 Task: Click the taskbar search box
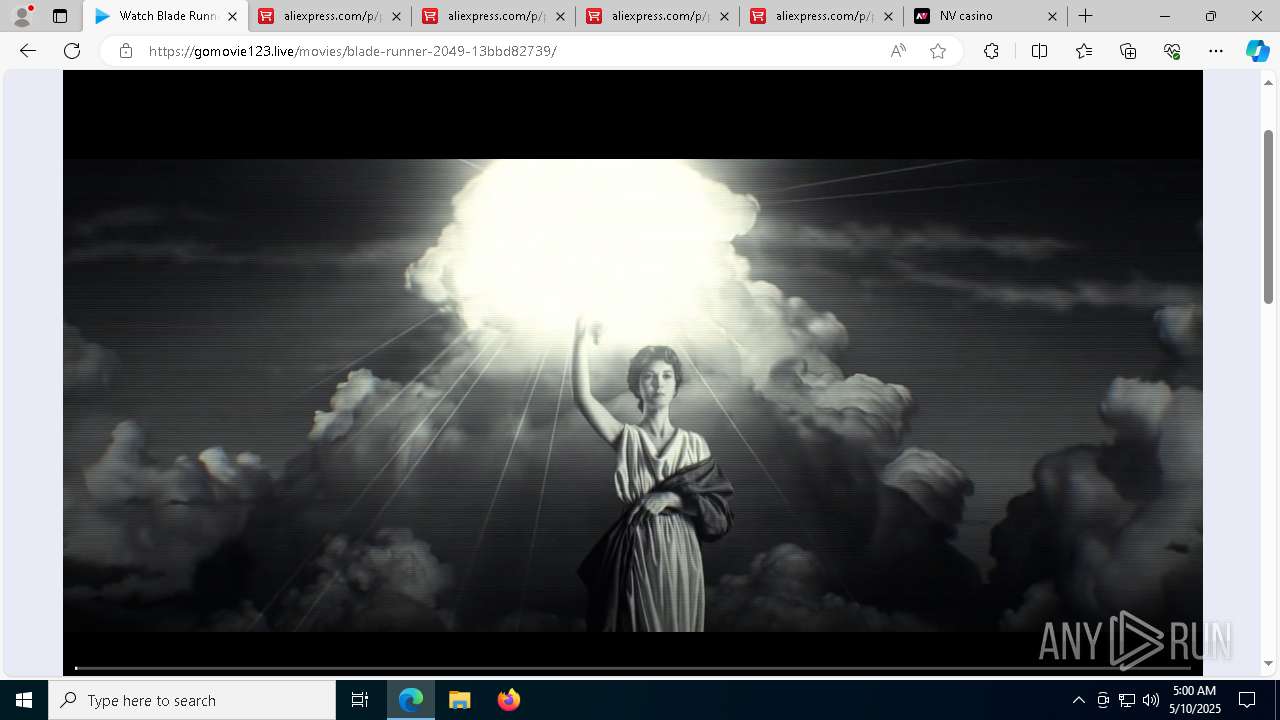(192, 700)
